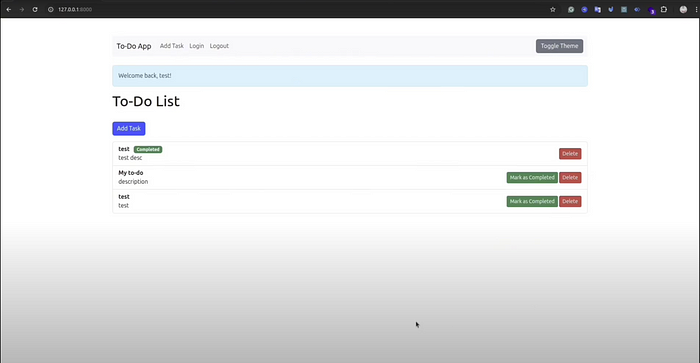
Task: Switch theme with Toggle Theme button
Action: [x=559, y=46]
